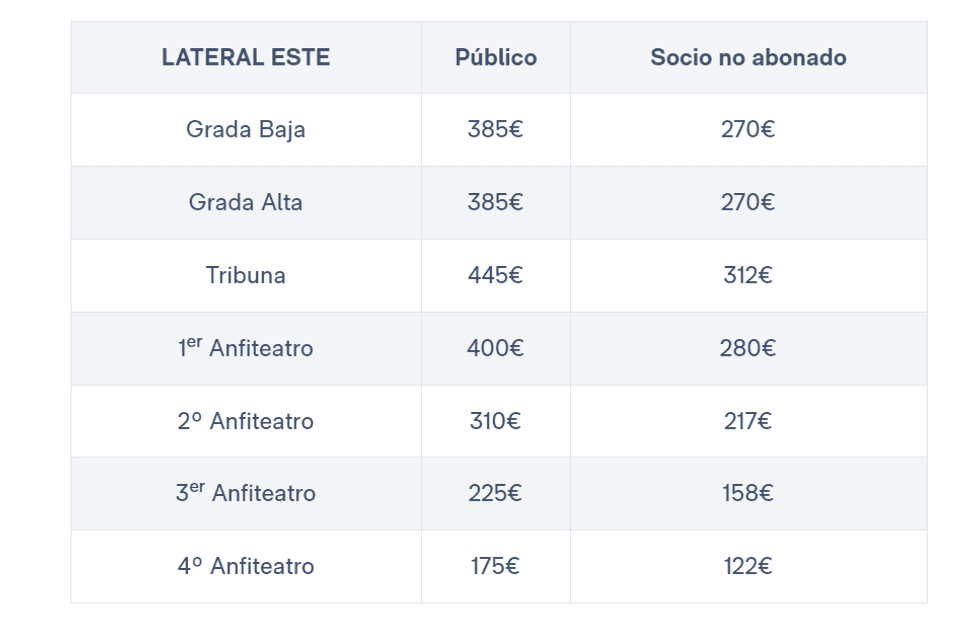Select the 280€ price cell
Screen dimensions: 980x630
748,349
